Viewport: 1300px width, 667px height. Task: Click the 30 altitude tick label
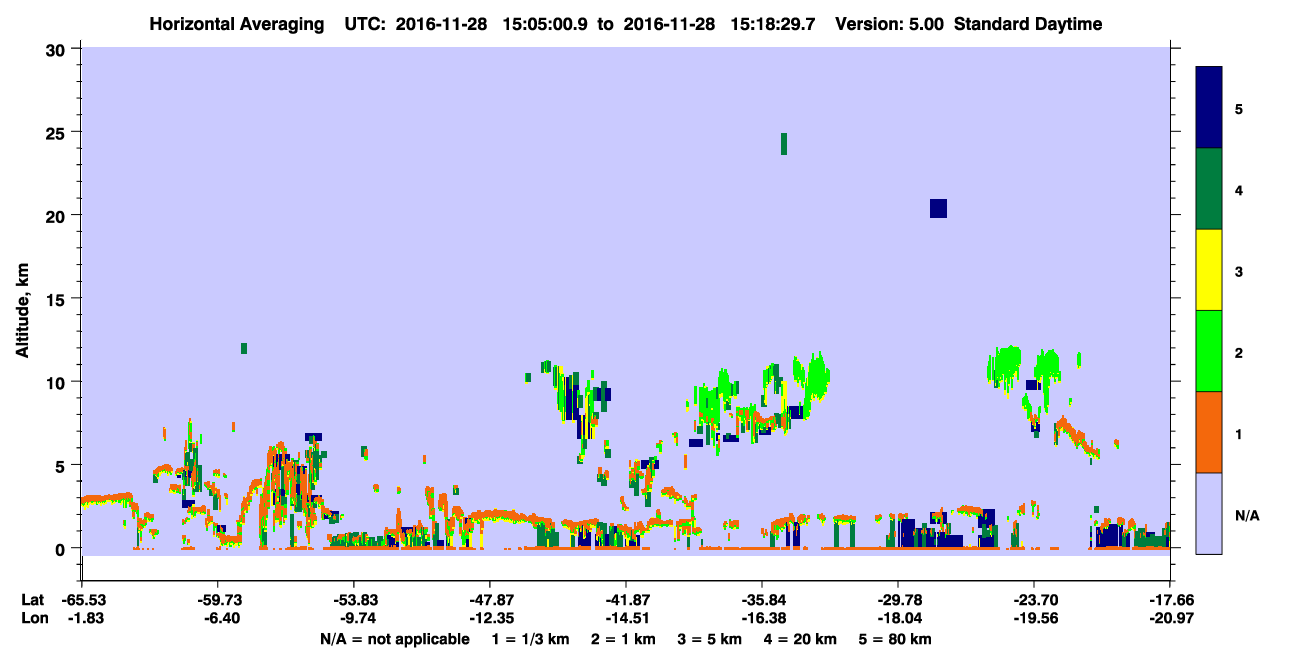58,49
